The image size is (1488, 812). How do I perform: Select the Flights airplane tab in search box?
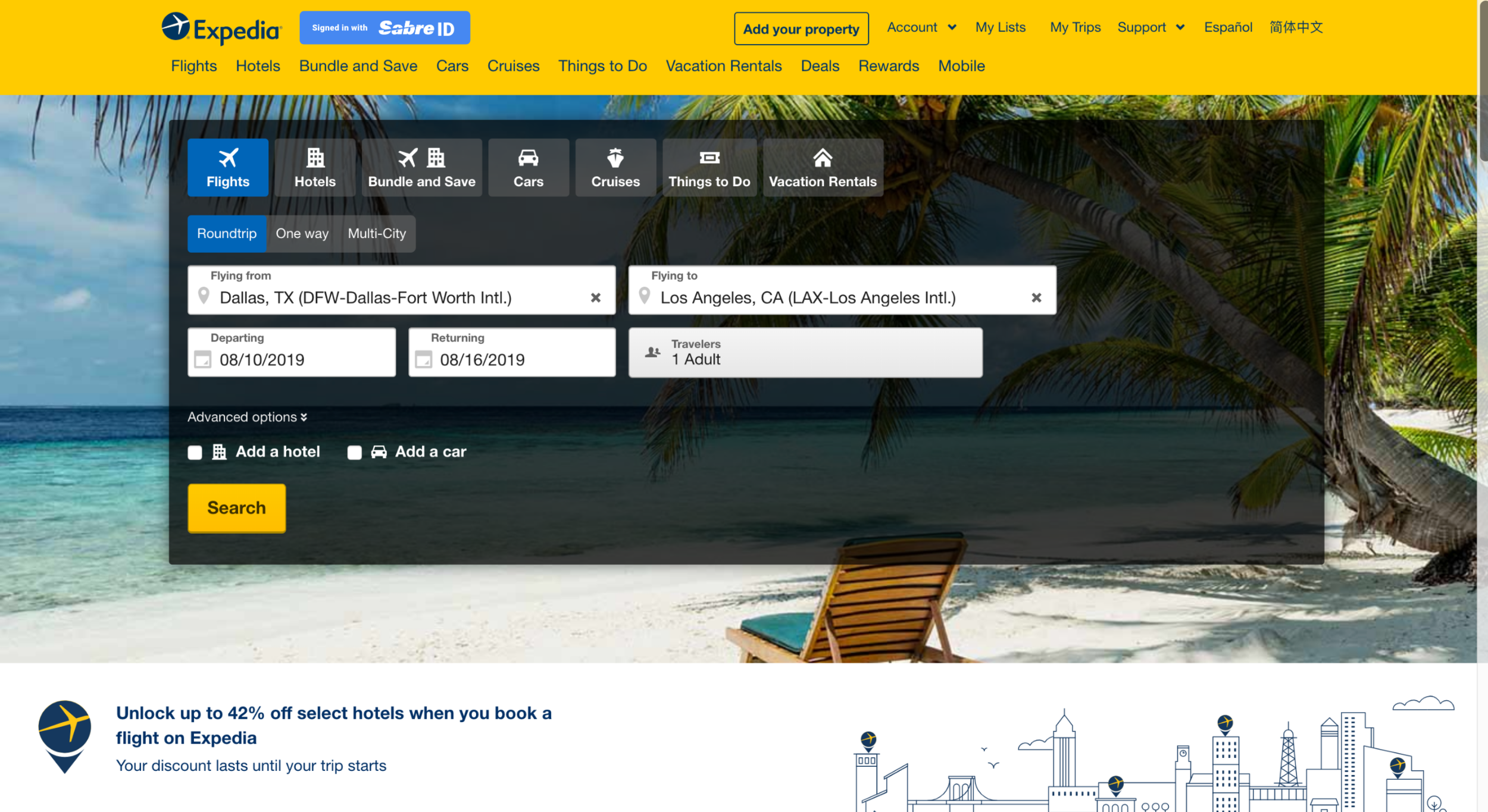[x=228, y=168]
